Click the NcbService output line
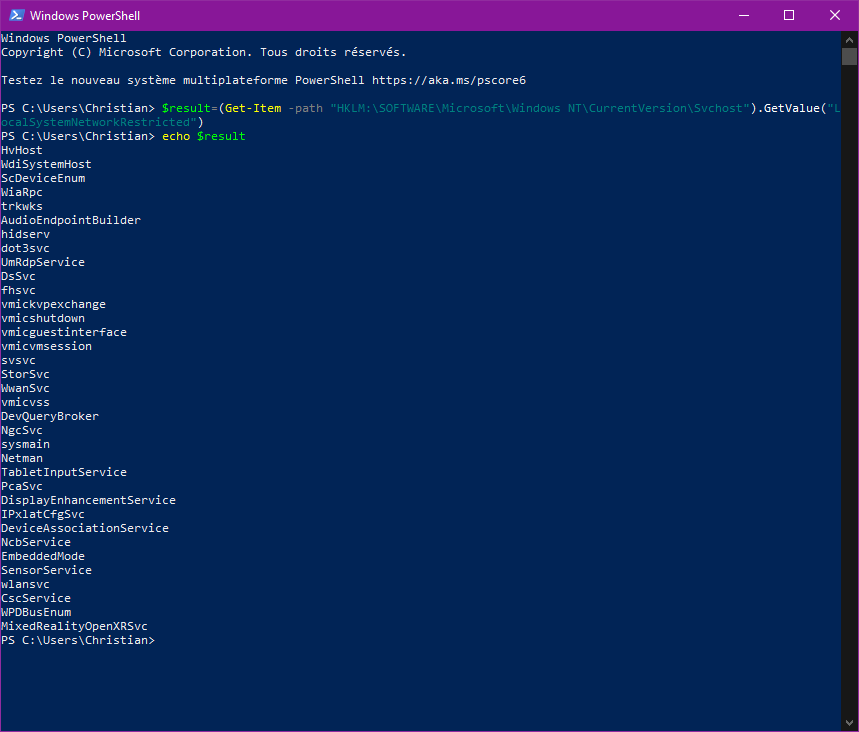The image size is (859, 732). click(x=36, y=542)
